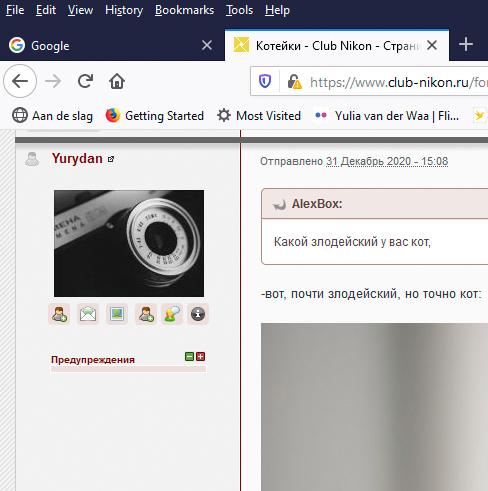Click the first add-friend user icon
This screenshot has height=491, width=488.
(x=59, y=314)
